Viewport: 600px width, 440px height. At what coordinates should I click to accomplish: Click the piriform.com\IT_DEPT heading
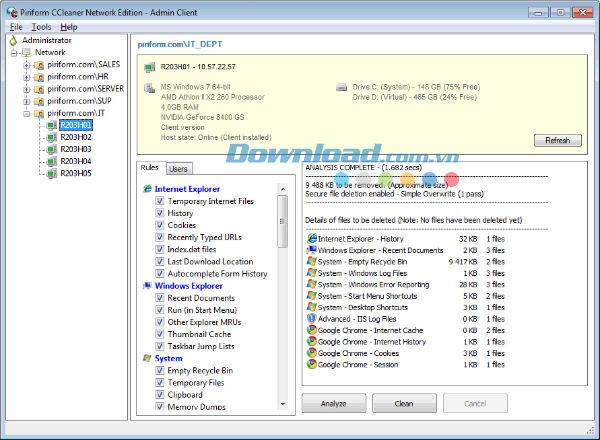pyautogui.click(x=180, y=44)
